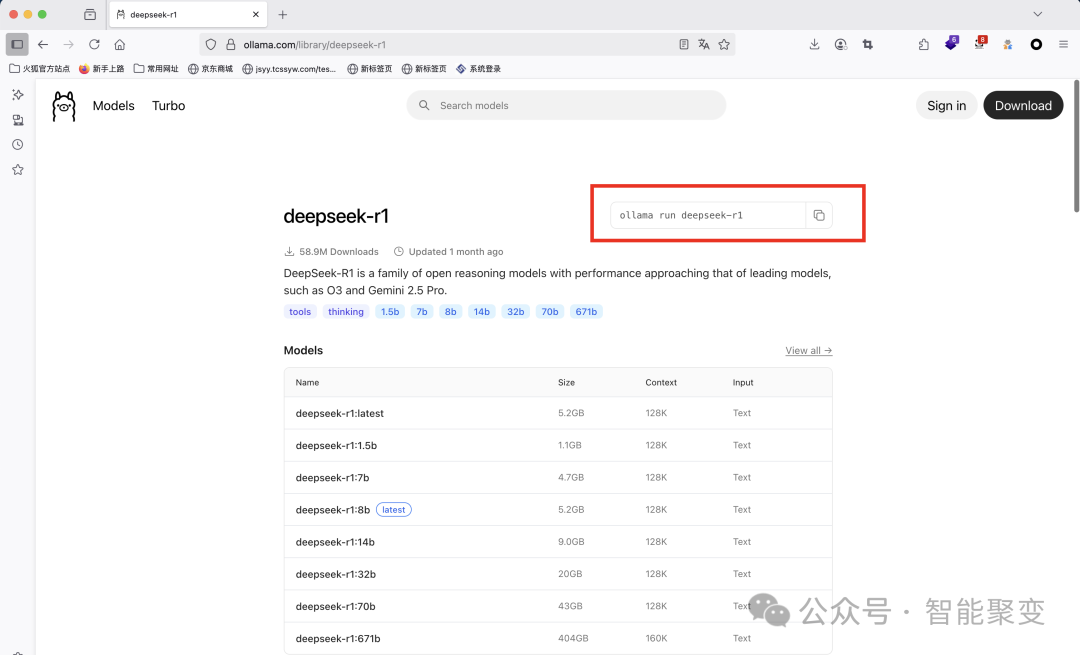1080x655 pixels.
Task: Open the downloads panel icon
Action: click(814, 44)
